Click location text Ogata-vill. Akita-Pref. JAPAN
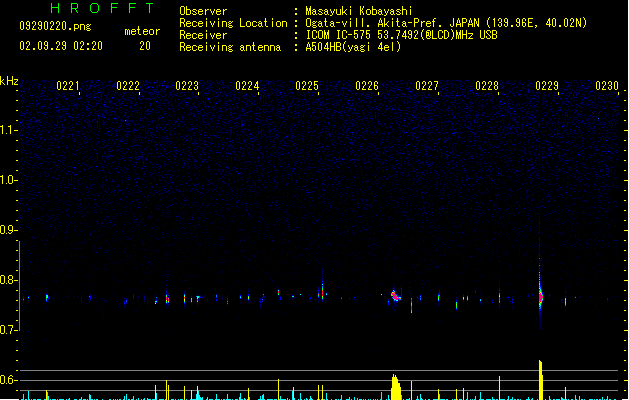 click(x=392, y=23)
